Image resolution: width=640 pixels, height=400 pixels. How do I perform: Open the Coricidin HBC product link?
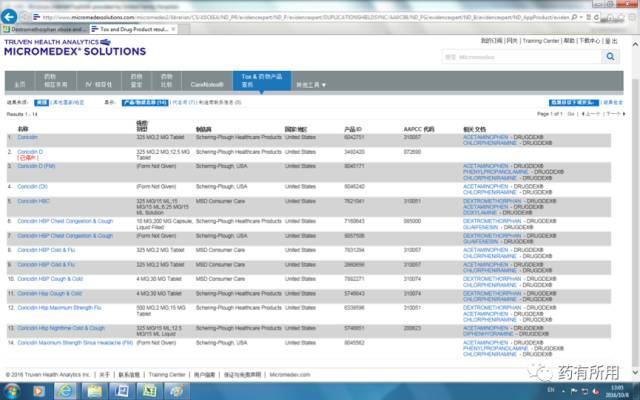click(33, 201)
